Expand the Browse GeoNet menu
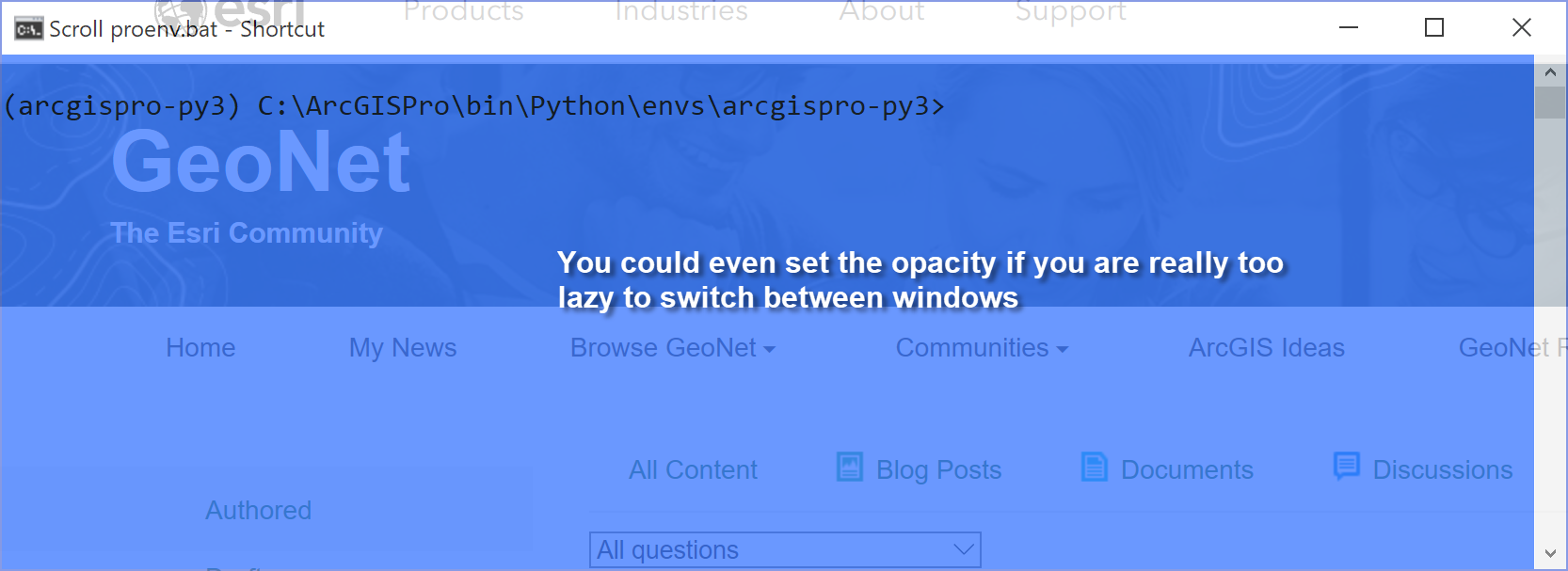This screenshot has height=571, width=1568. pyautogui.click(x=673, y=348)
